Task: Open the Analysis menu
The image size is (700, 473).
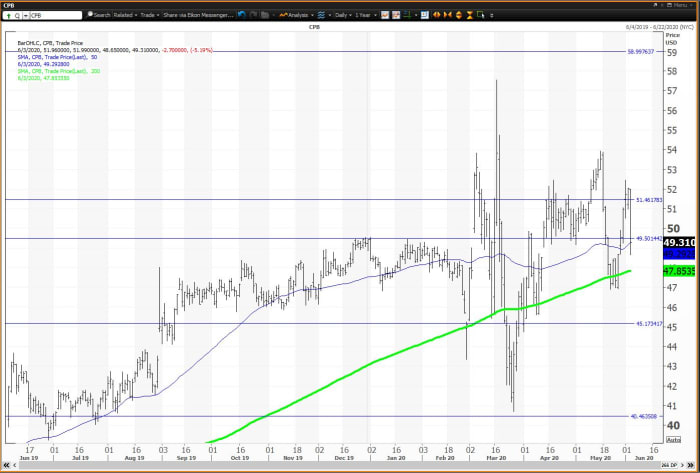Action: [295, 15]
